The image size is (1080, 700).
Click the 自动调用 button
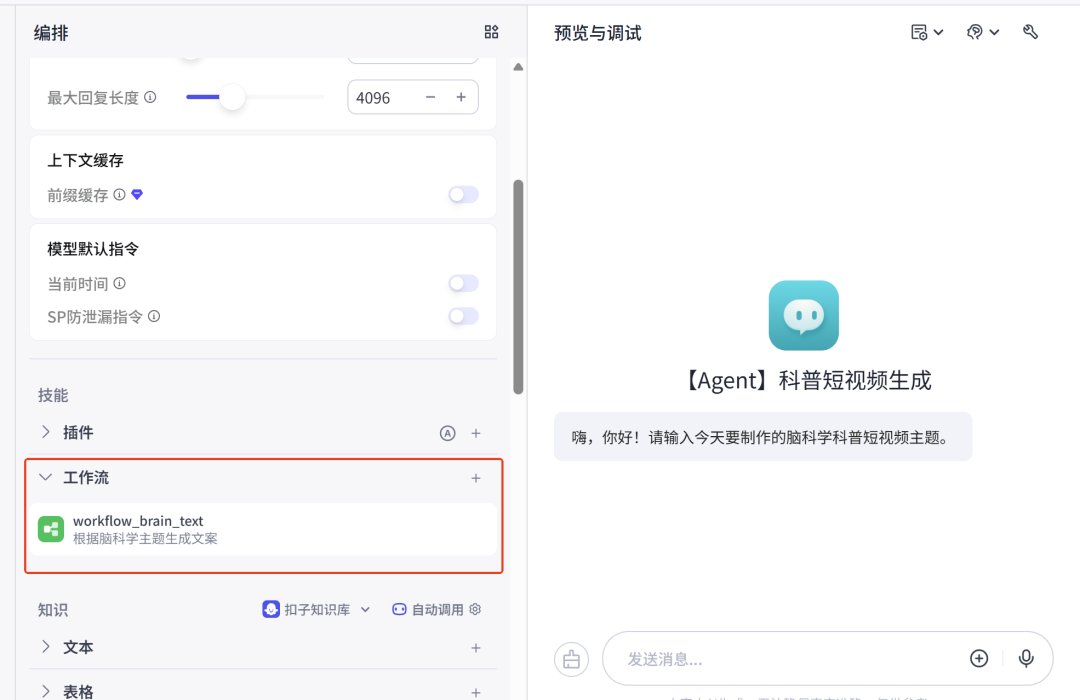[428, 609]
